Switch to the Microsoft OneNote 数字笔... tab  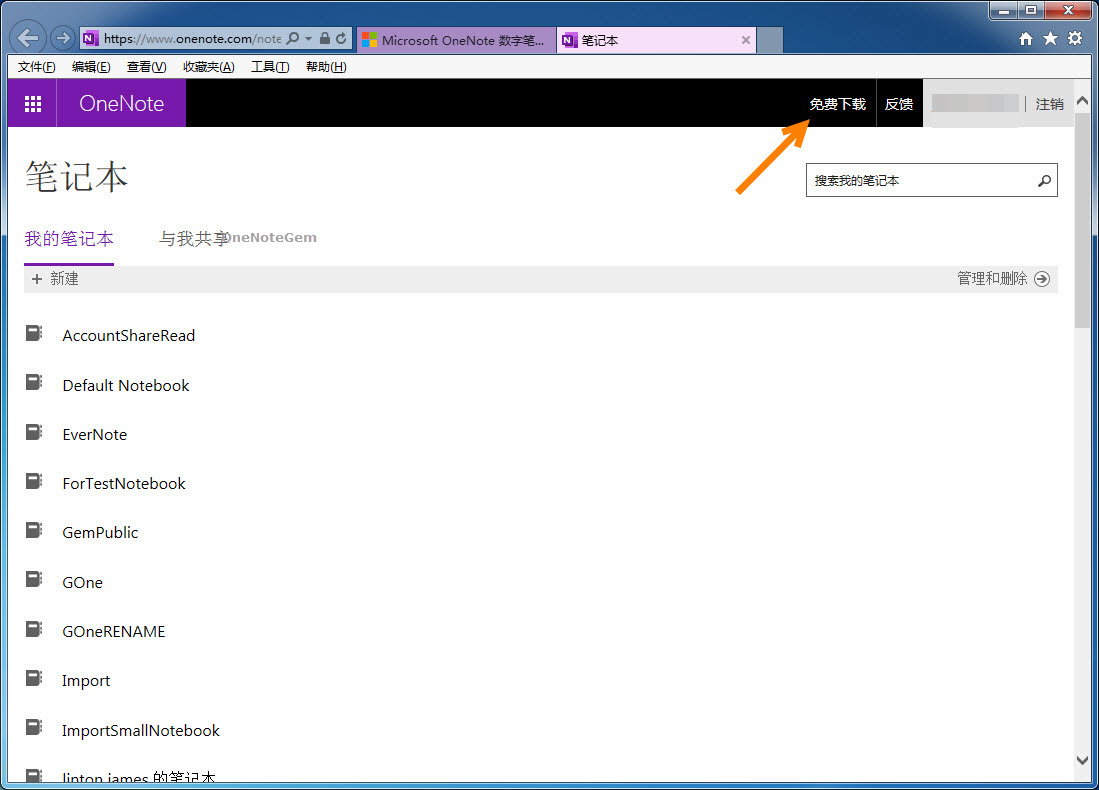pos(456,40)
